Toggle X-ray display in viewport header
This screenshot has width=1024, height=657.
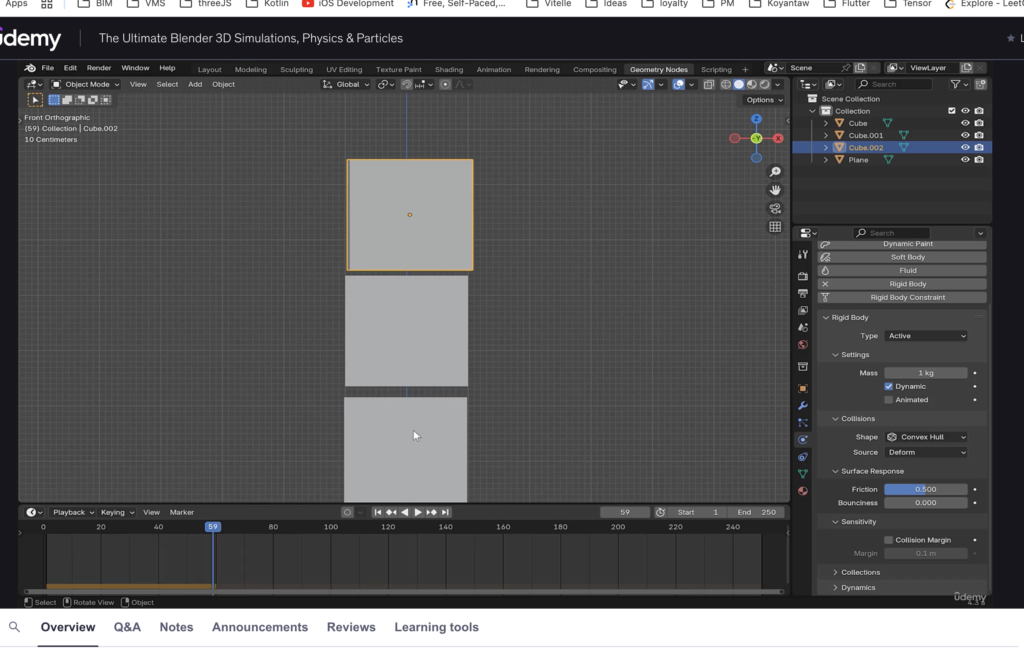[709, 85]
